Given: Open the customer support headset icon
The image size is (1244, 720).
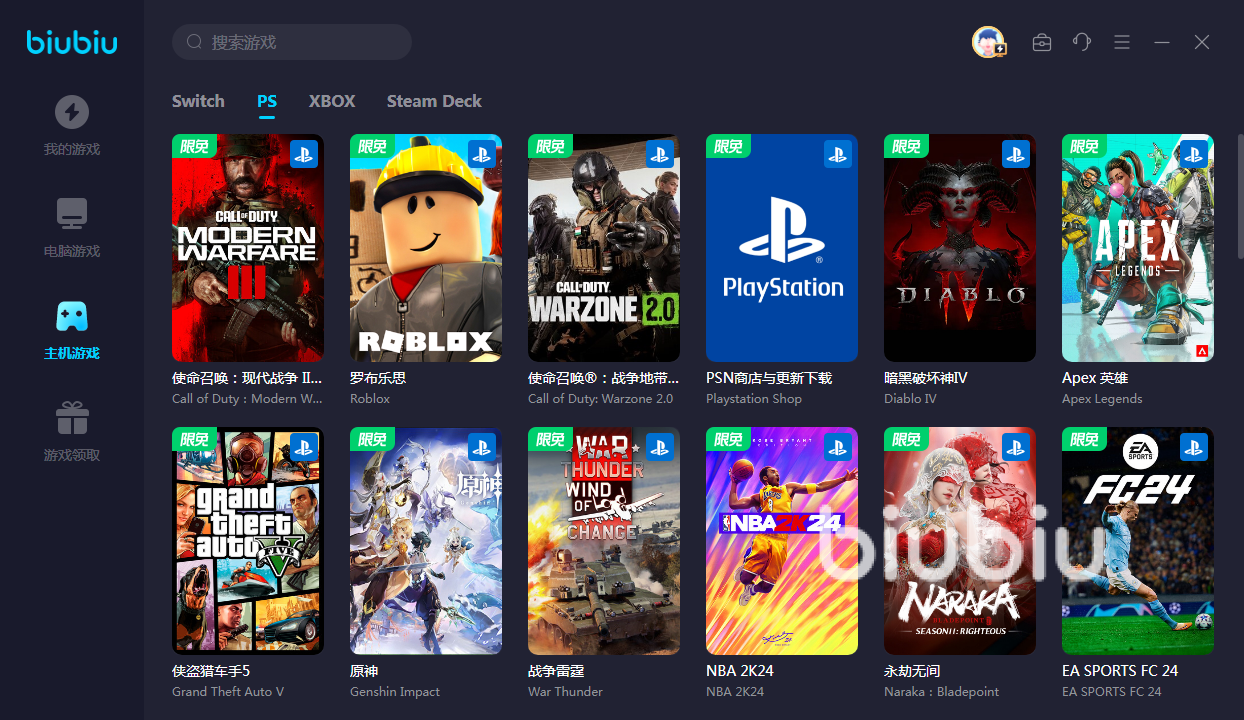Looking at the screenshot, I should [1081, 42].
